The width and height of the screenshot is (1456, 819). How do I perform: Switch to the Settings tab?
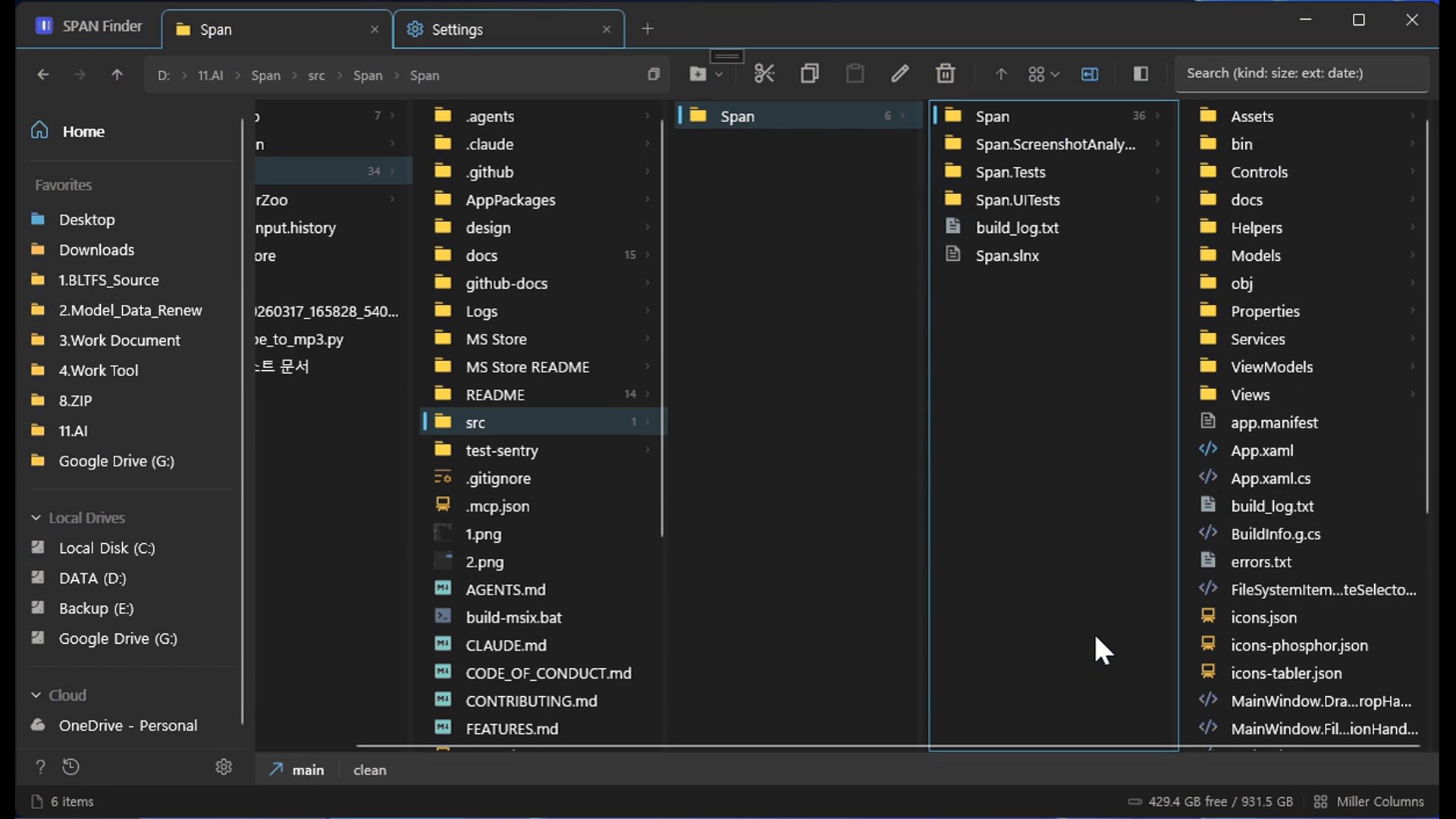457,30
